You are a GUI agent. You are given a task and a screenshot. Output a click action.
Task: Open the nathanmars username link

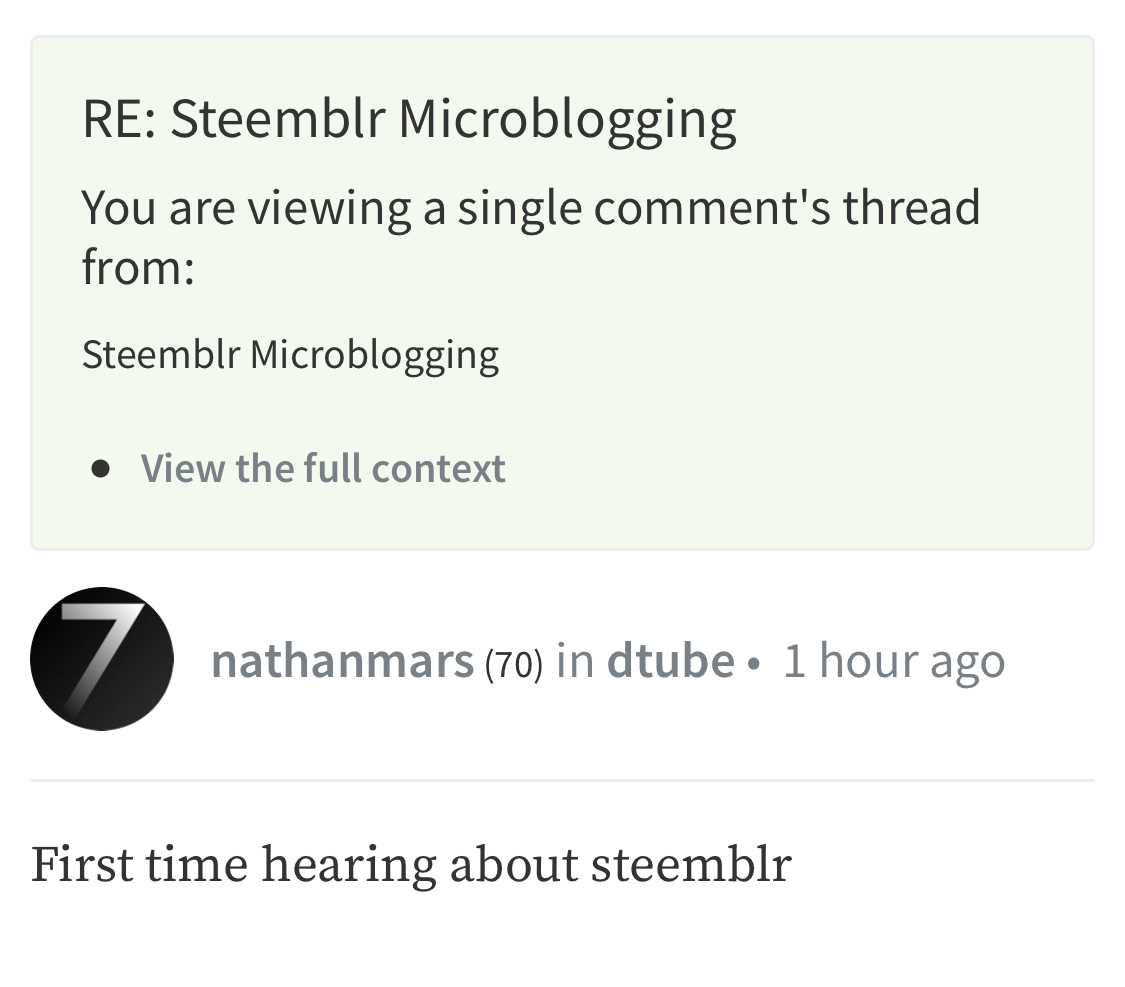click(342, 661)
